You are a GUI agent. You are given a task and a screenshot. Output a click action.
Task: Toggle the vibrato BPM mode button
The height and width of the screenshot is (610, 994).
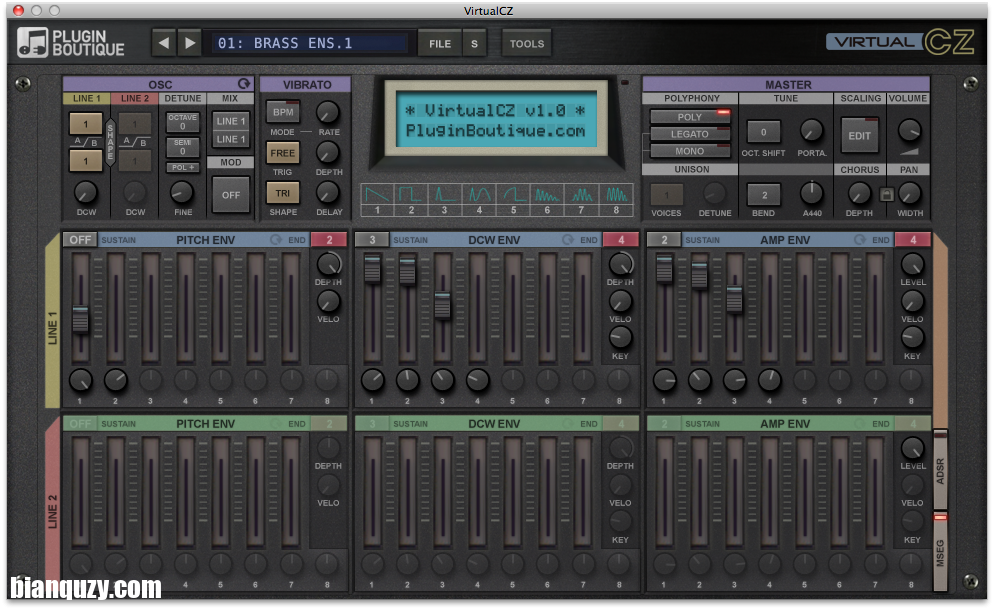pos(283,112)
